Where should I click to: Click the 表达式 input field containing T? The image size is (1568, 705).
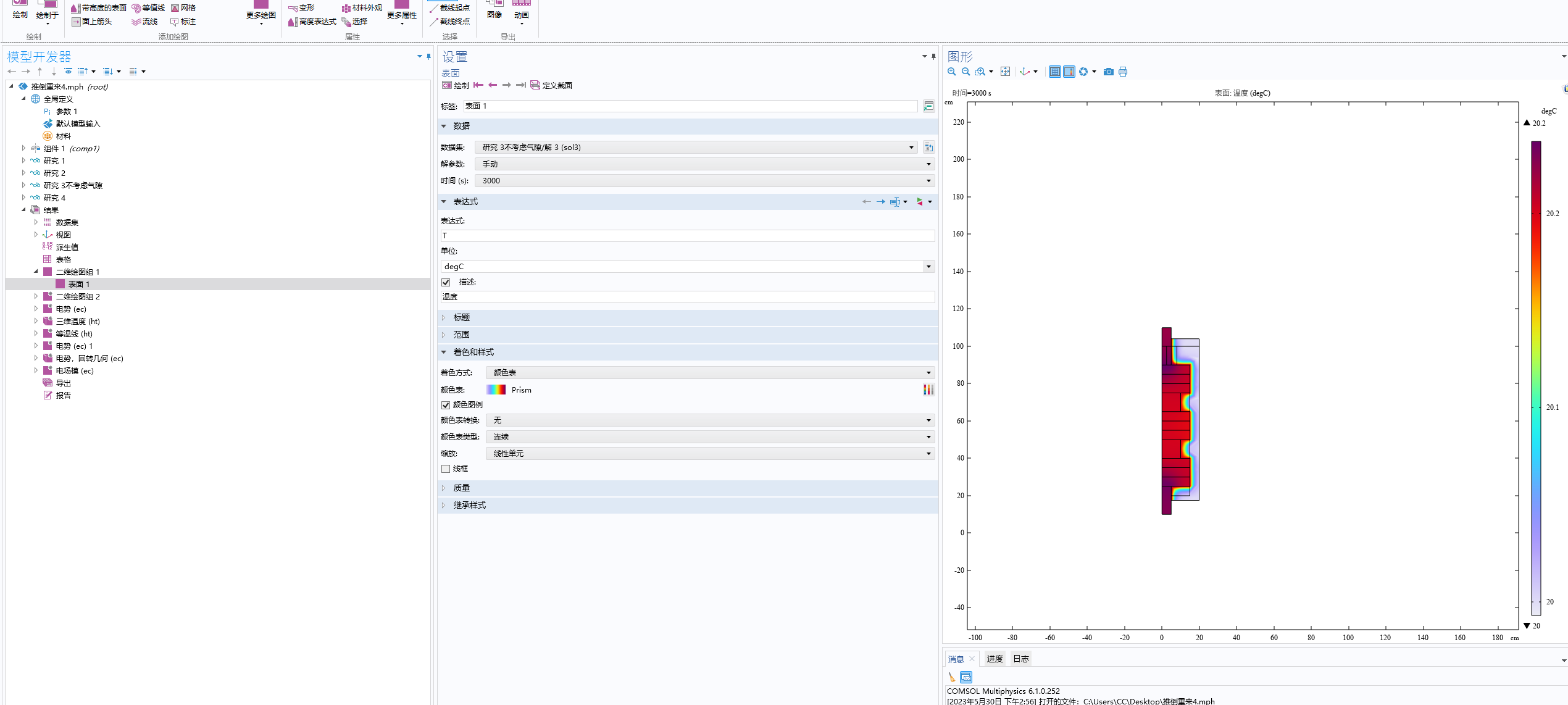coord(688,236)
